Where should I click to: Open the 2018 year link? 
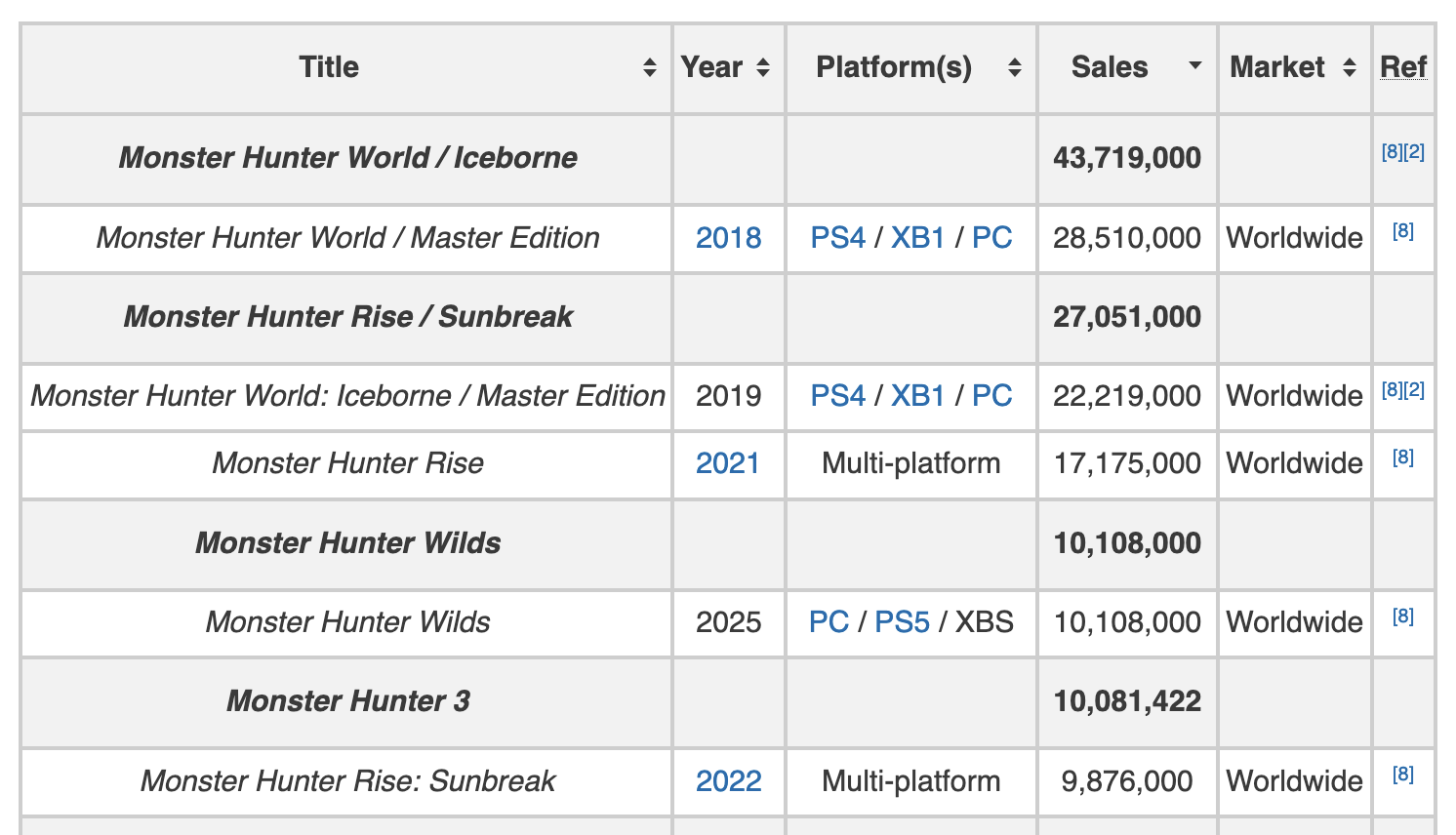click(x=728, y=238)
